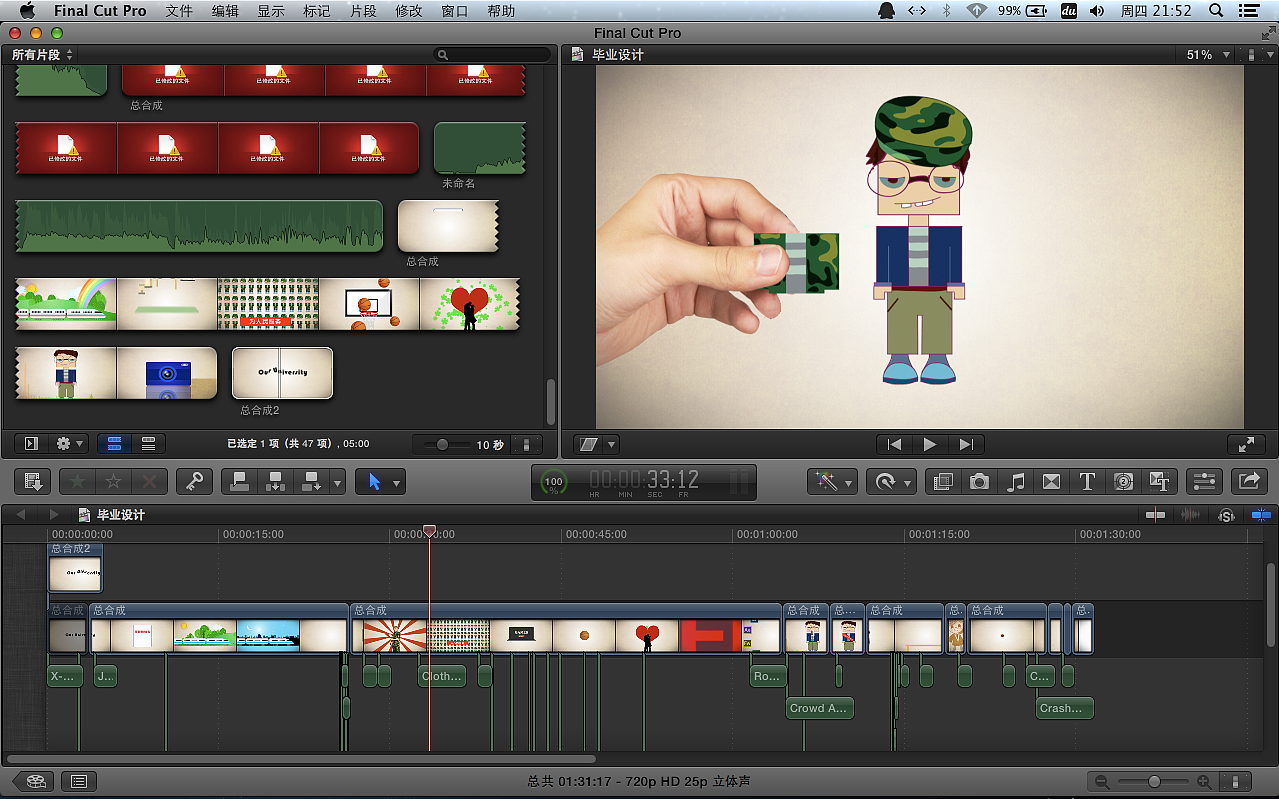Screen dimensions: 1279x799
Task: Open the 片段 menu
Action: tap(363, 11)
